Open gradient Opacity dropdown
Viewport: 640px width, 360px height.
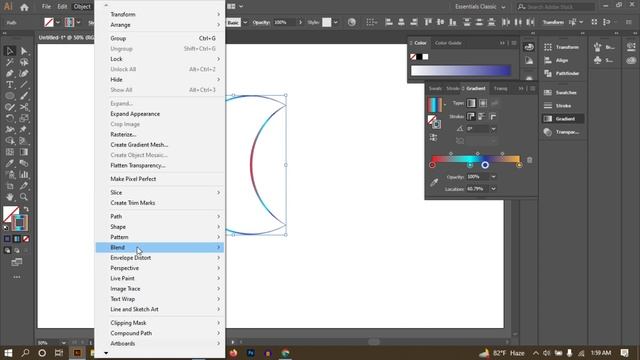coord(493,177)
